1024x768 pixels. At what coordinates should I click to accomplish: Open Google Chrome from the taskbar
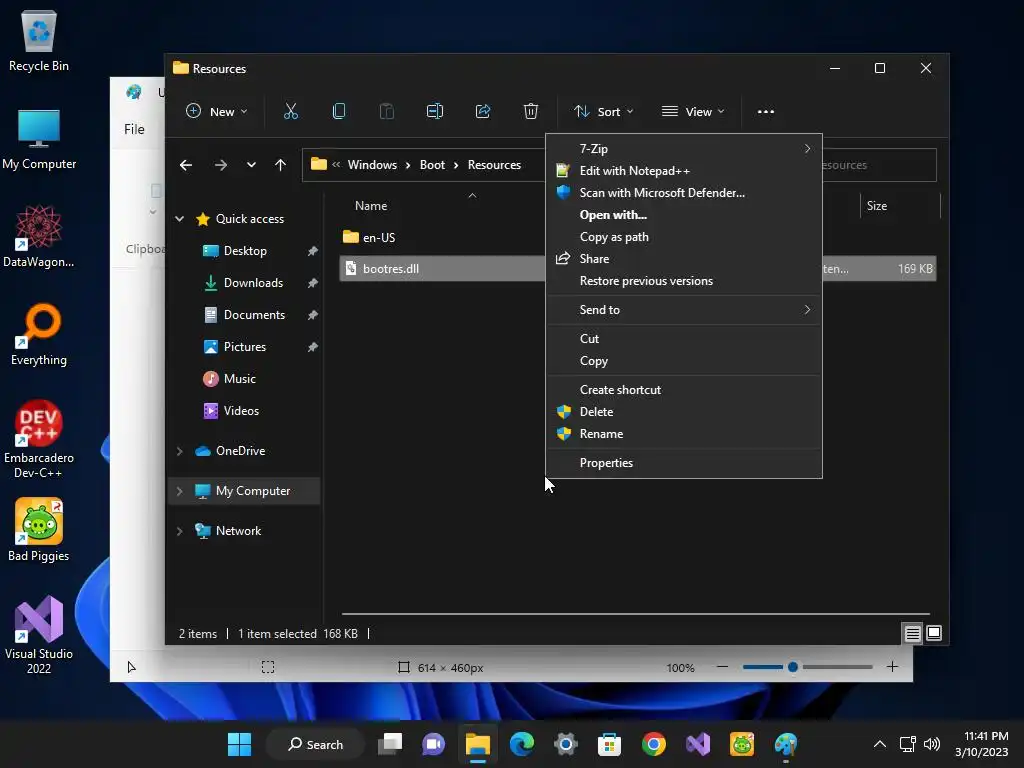click(x=654, y=744)
